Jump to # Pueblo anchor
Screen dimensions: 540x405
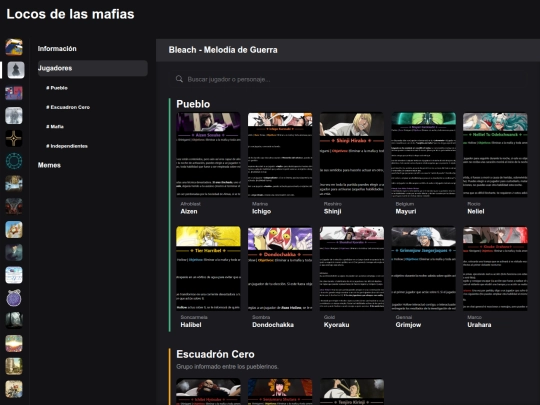(x=57, y=88)
